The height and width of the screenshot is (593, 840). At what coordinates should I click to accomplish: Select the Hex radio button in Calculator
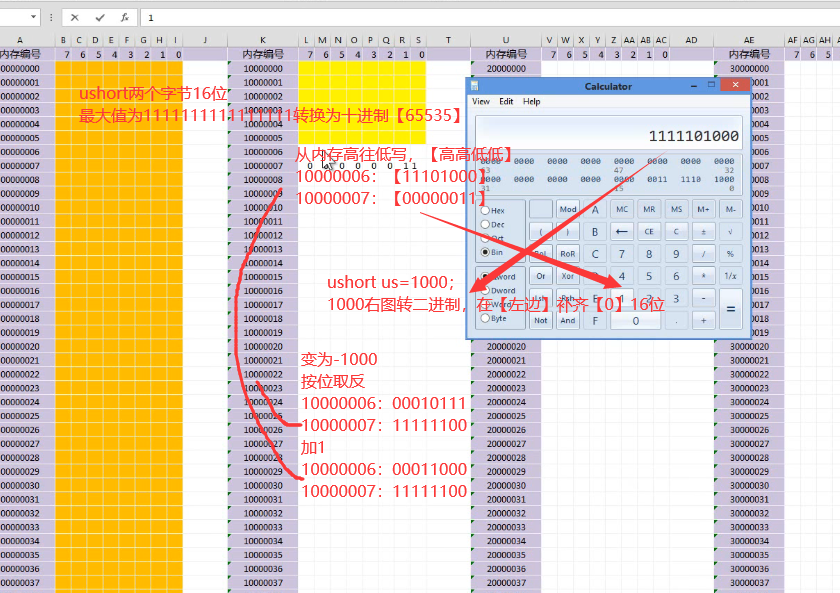(485, 211)
